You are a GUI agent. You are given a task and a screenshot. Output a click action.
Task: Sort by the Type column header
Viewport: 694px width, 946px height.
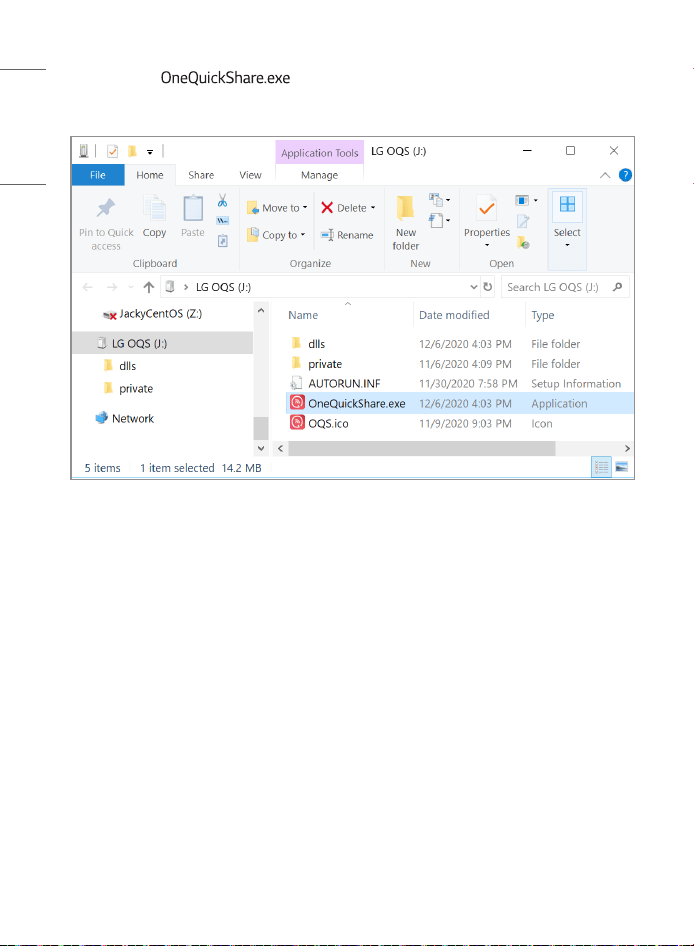543,315
